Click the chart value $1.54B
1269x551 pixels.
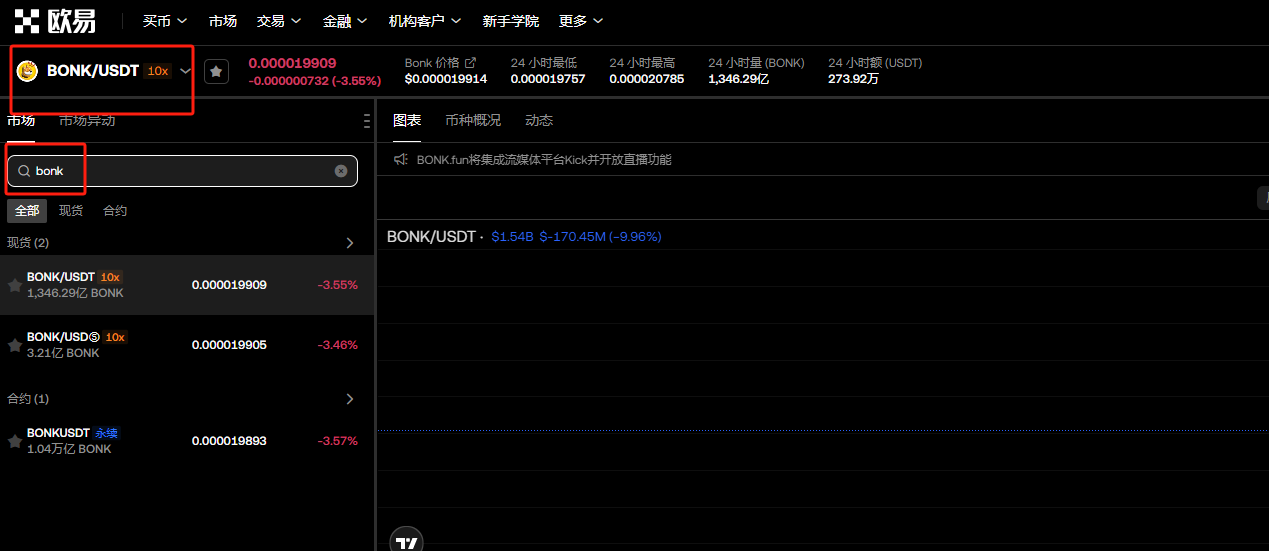click(x=512, y=237)
